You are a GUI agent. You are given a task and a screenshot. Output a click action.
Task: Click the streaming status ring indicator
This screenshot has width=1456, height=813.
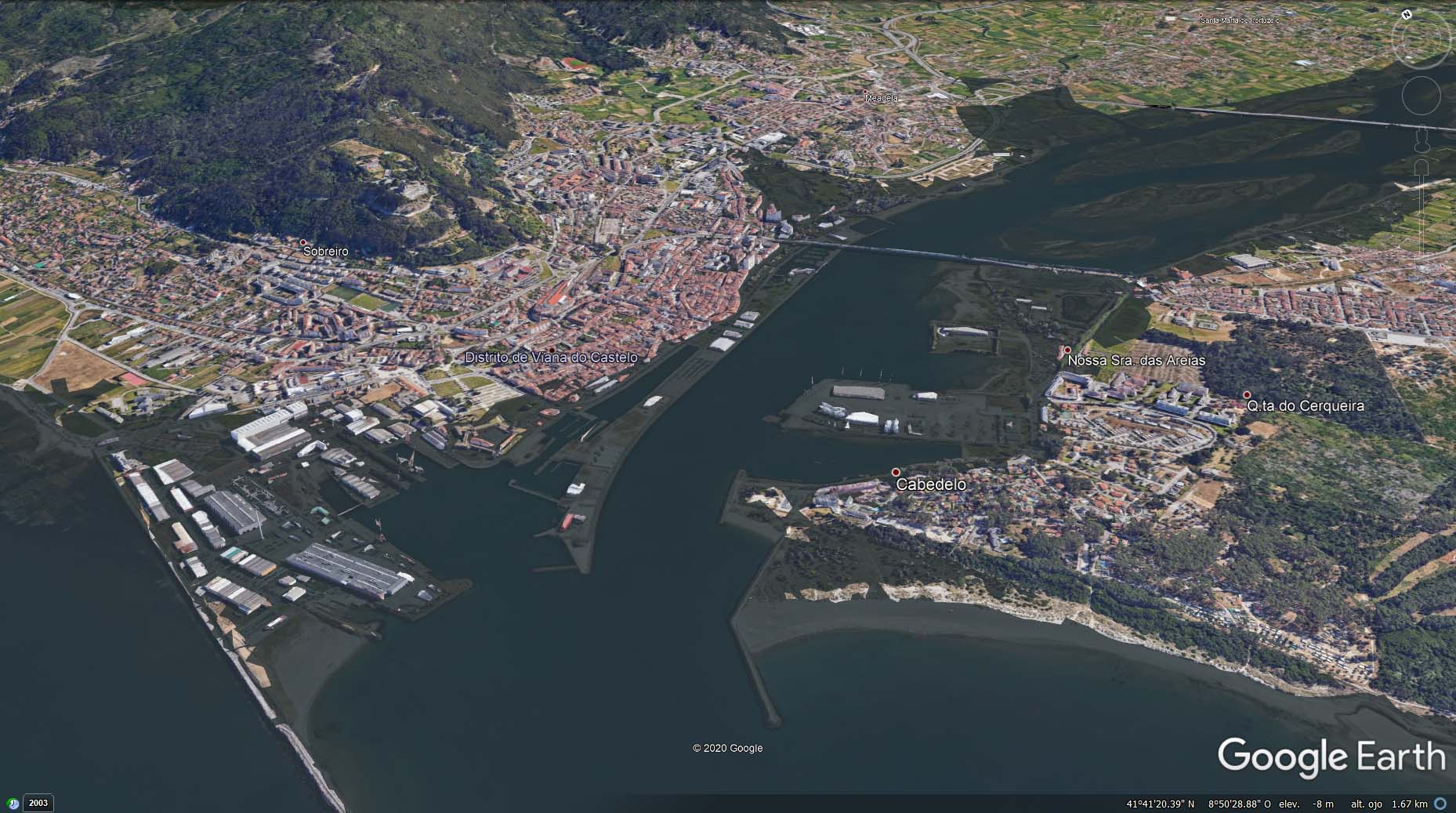pos(1440,804)
